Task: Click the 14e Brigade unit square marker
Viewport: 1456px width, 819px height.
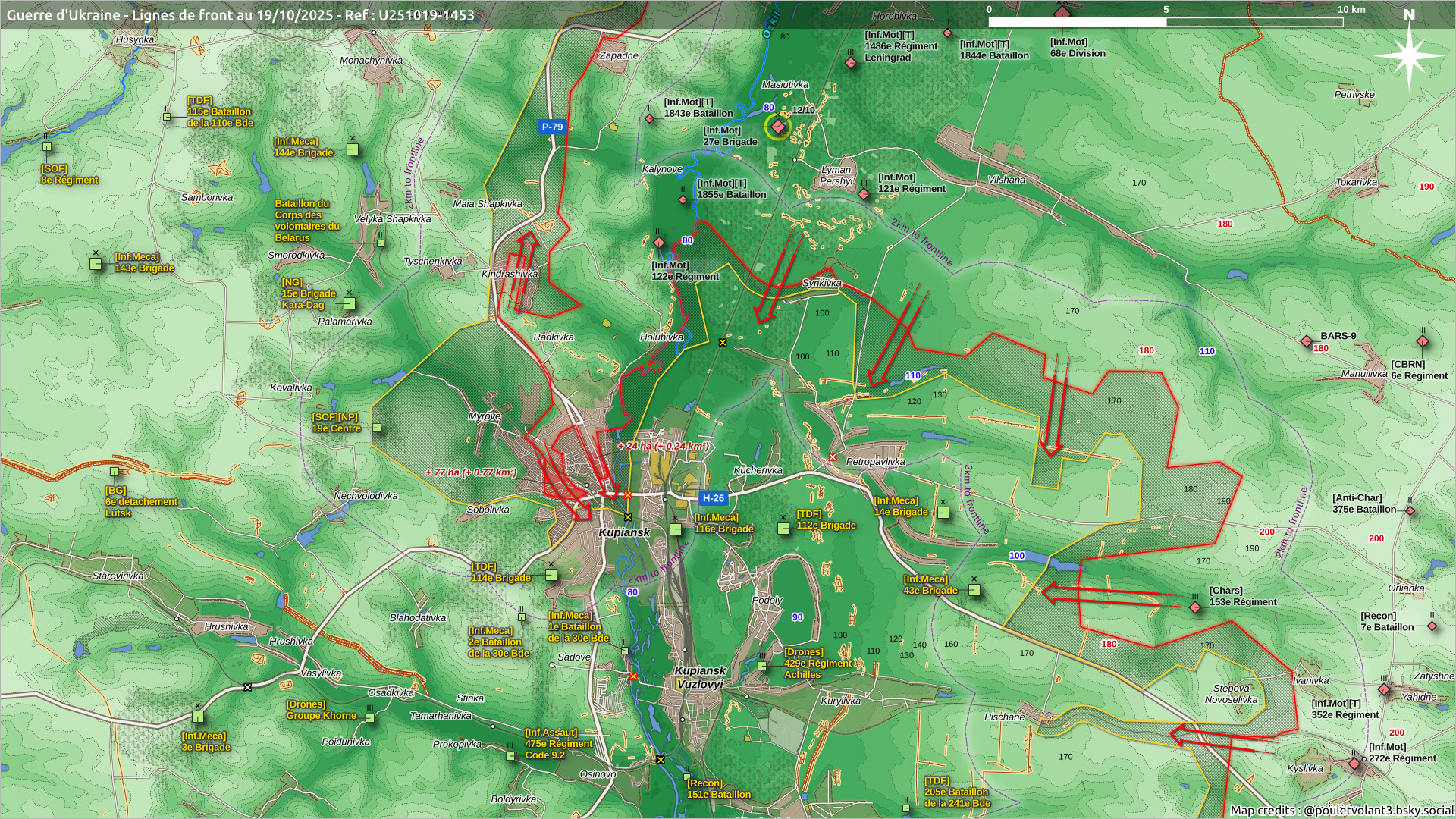Action: point(943,513)
